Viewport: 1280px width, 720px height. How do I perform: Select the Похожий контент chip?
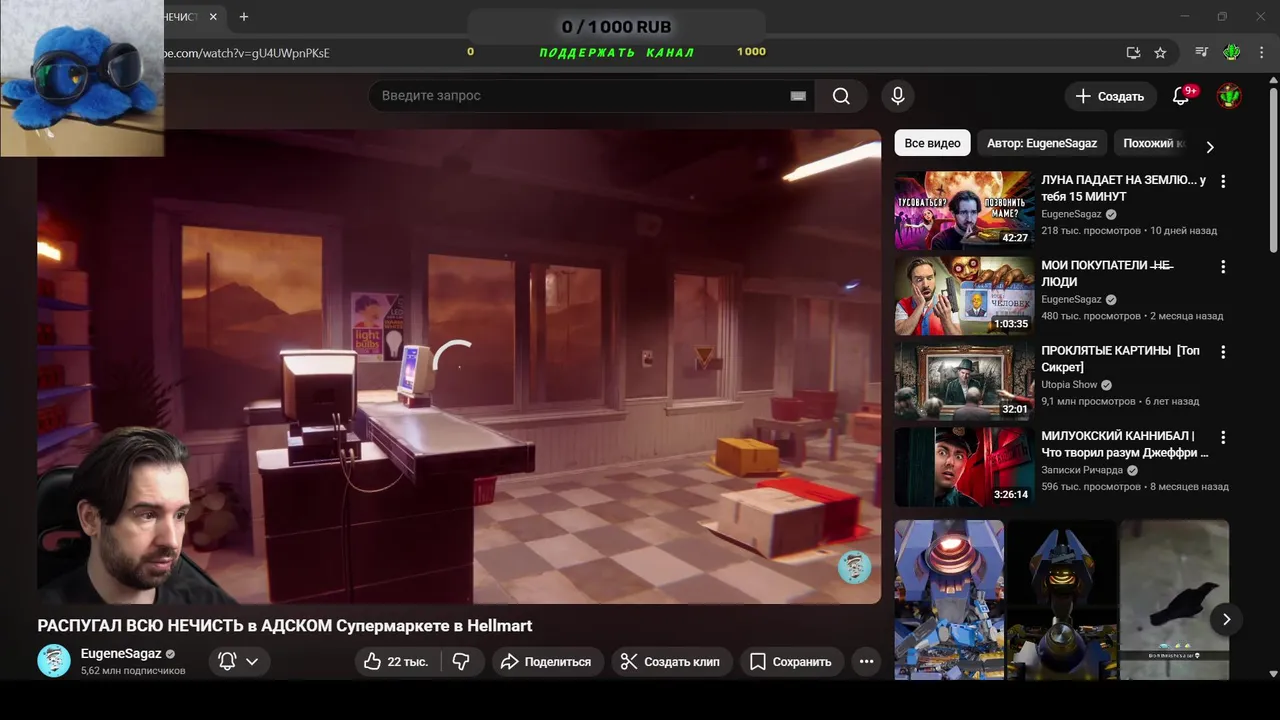(1153, 143)
